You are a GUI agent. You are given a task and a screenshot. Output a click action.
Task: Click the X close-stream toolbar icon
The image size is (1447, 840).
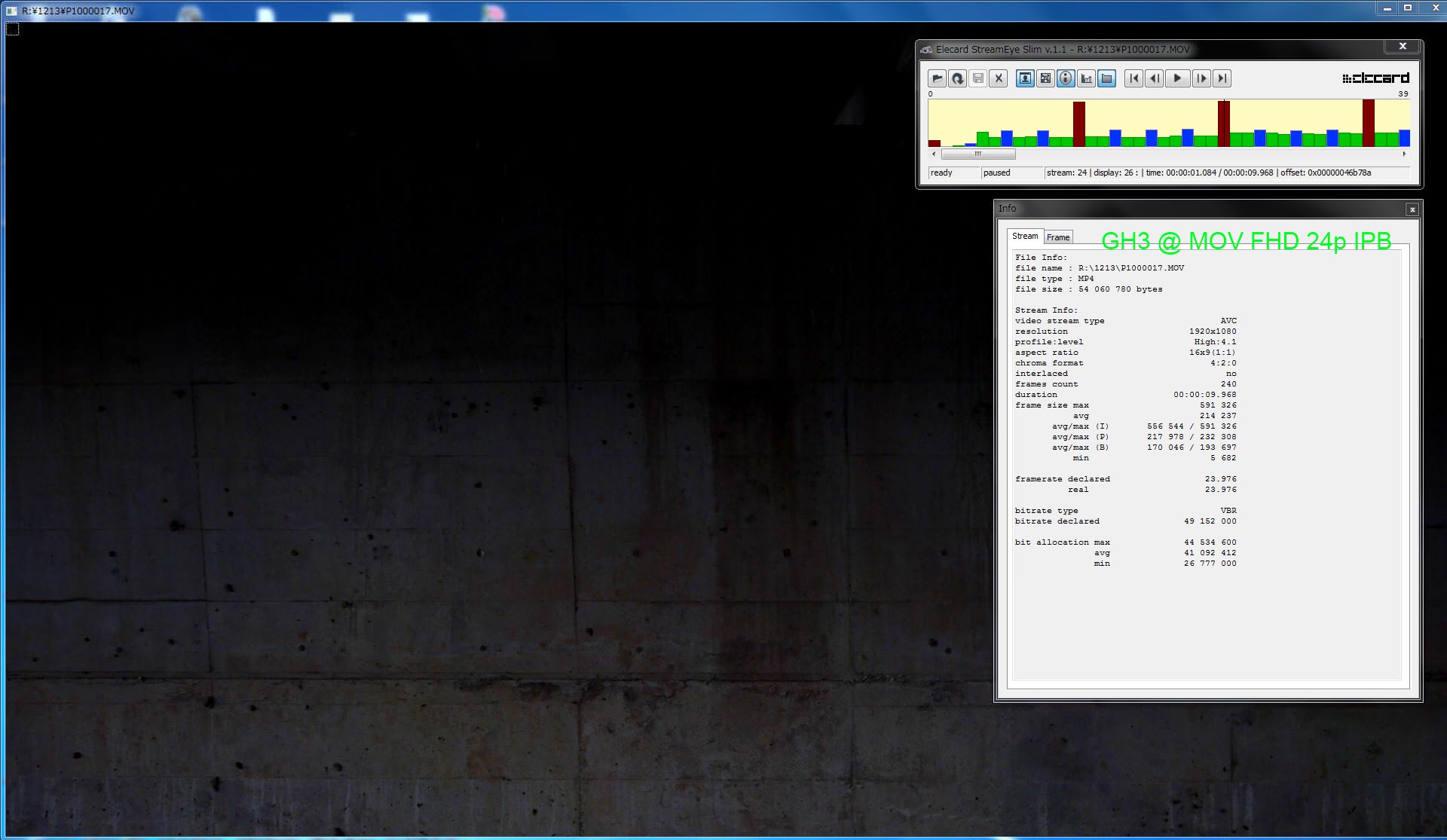point(999,78)
